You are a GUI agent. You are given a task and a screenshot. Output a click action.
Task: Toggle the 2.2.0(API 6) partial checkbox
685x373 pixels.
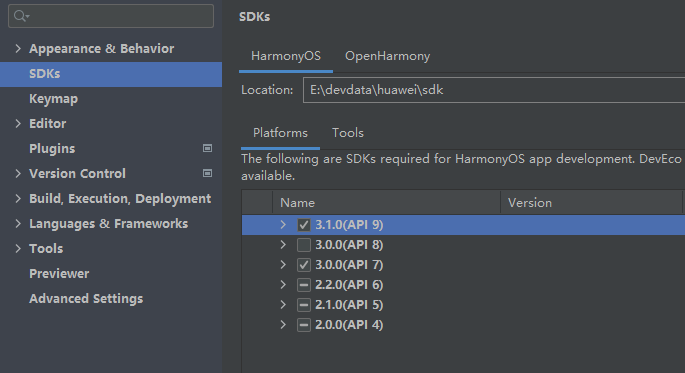tap(304, 285)
